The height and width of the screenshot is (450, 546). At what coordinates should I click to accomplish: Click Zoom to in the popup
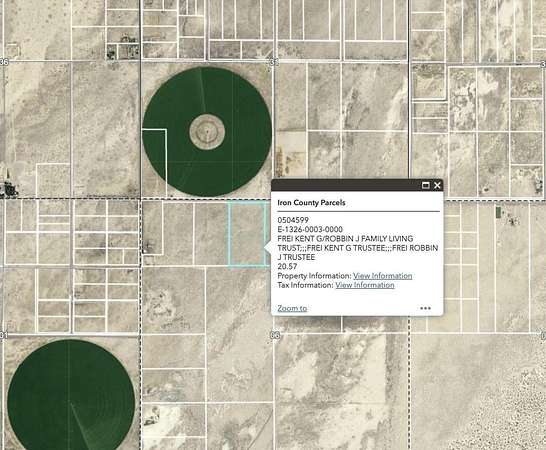[x=292, y=308]
